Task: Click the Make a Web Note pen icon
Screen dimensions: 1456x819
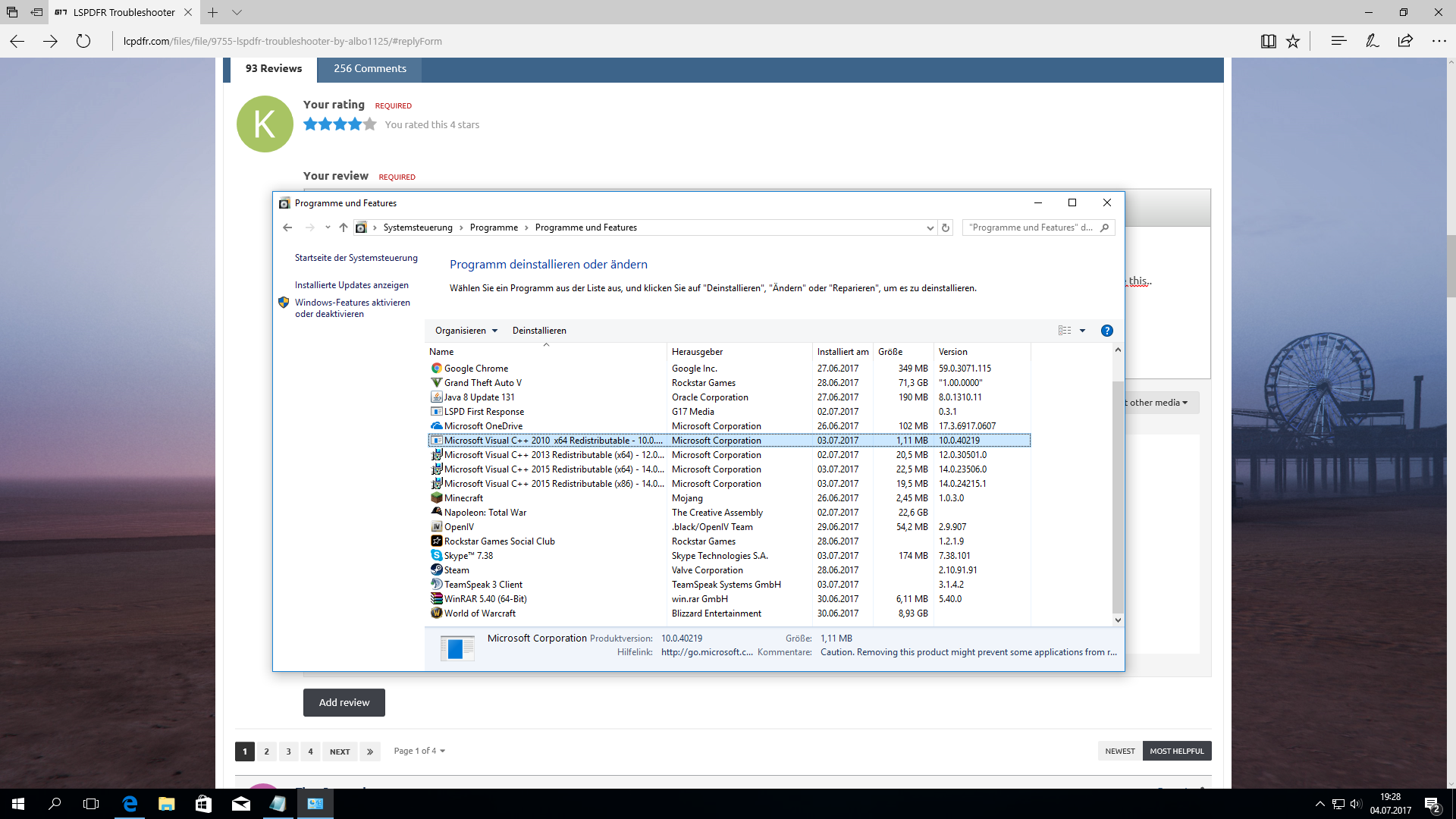Action: click(1372, 41)
